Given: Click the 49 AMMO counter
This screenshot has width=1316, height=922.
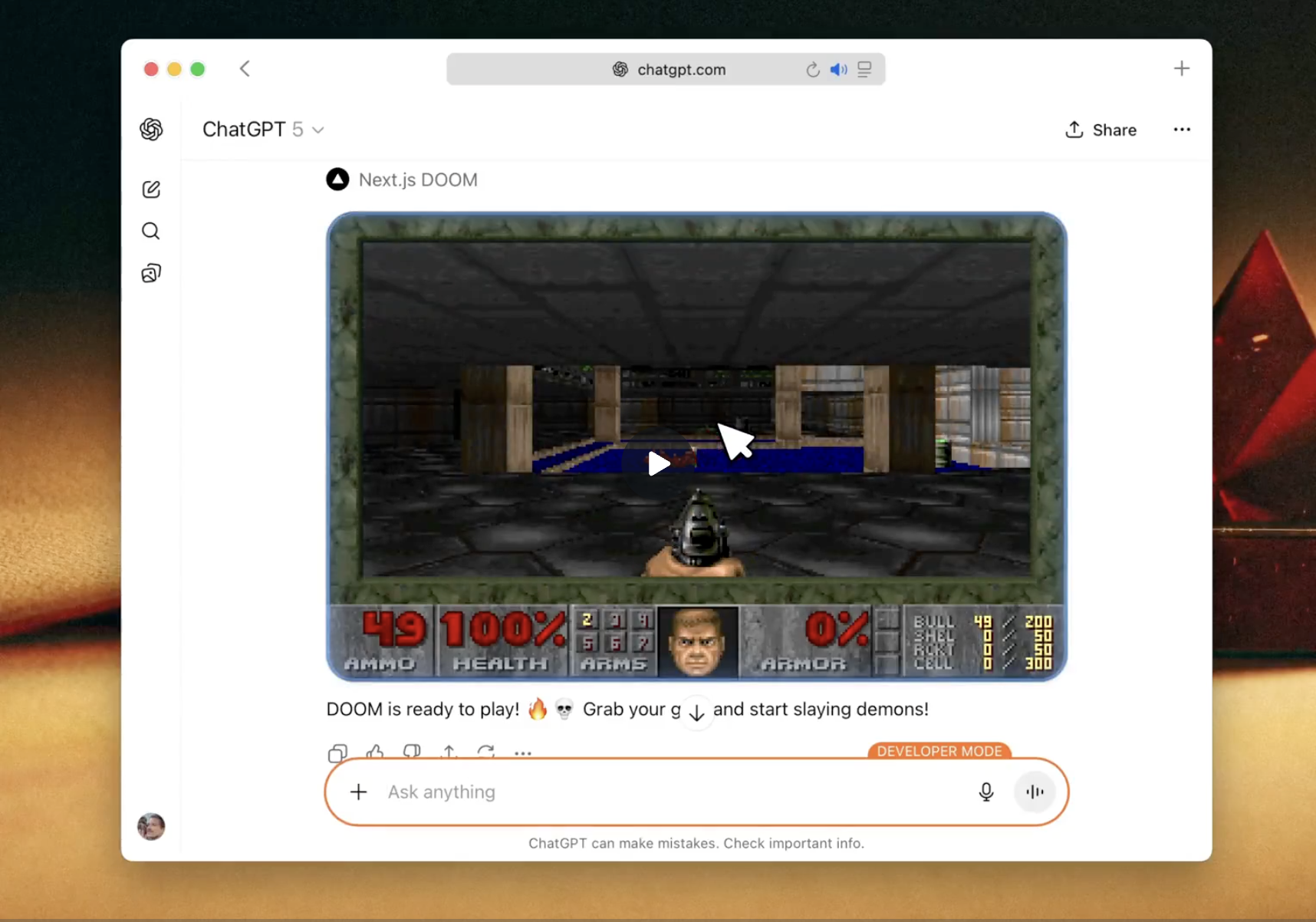Looking at the screenshot, I should coord(383,640).
